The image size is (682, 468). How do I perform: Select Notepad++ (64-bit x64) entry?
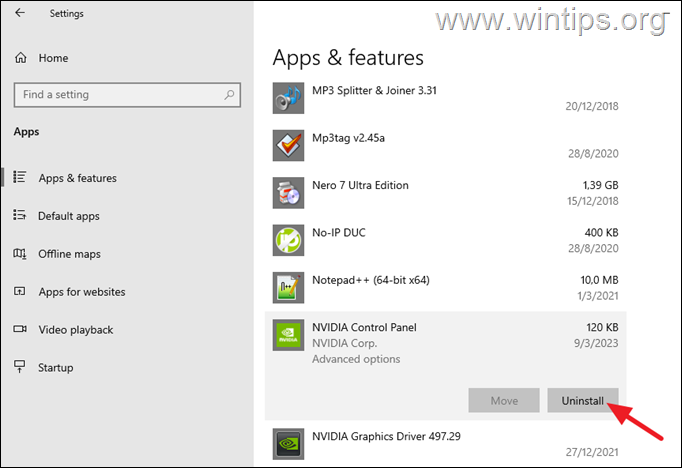[445, 287]
